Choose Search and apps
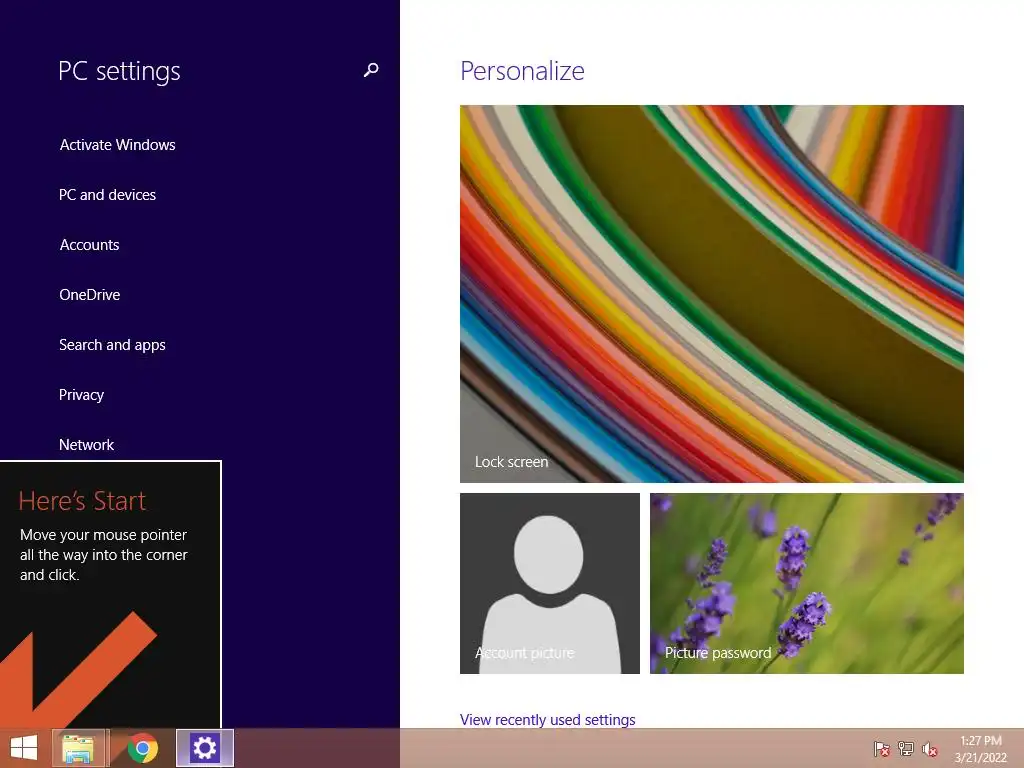 112,345
